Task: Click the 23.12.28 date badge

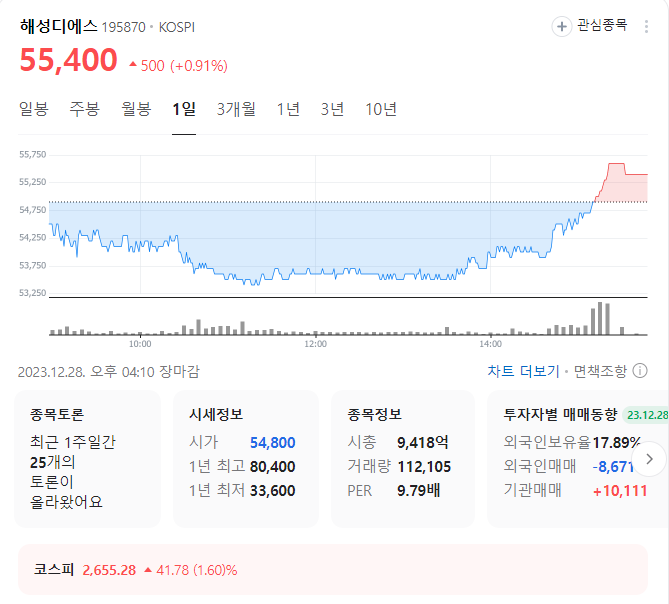Action: tap(646, 415)
